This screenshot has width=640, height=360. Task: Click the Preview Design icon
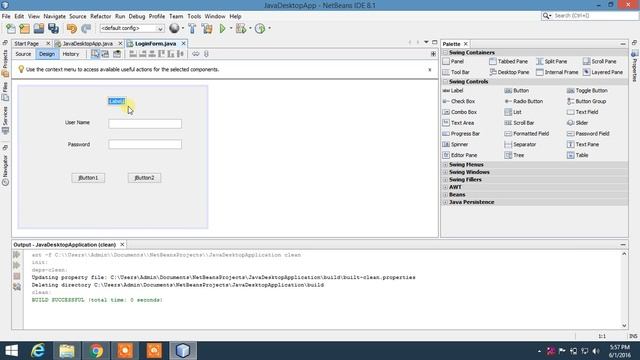coord(117,54)
